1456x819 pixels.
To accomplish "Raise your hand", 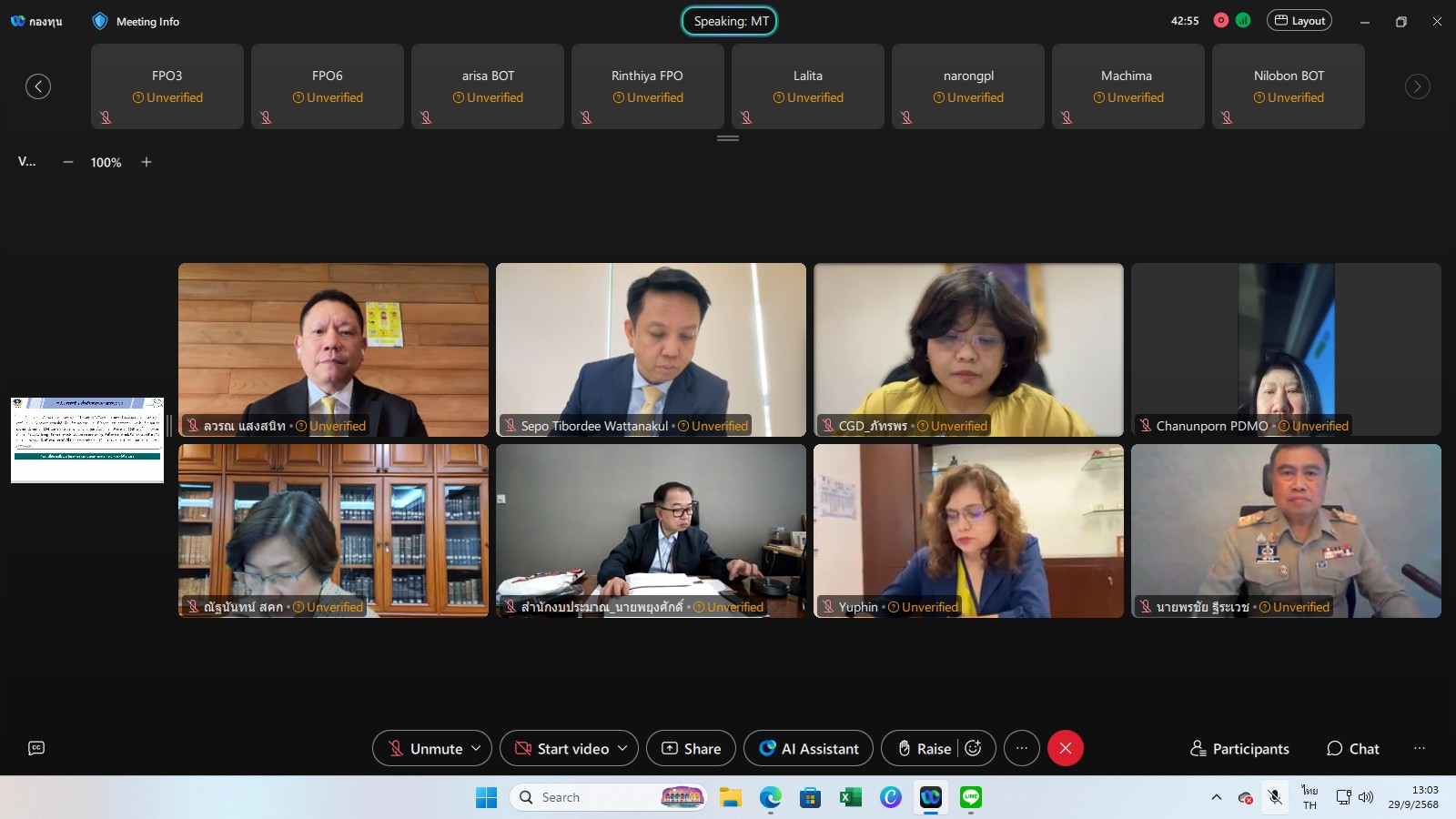I will pyautogui.click(x=925, y=748).
